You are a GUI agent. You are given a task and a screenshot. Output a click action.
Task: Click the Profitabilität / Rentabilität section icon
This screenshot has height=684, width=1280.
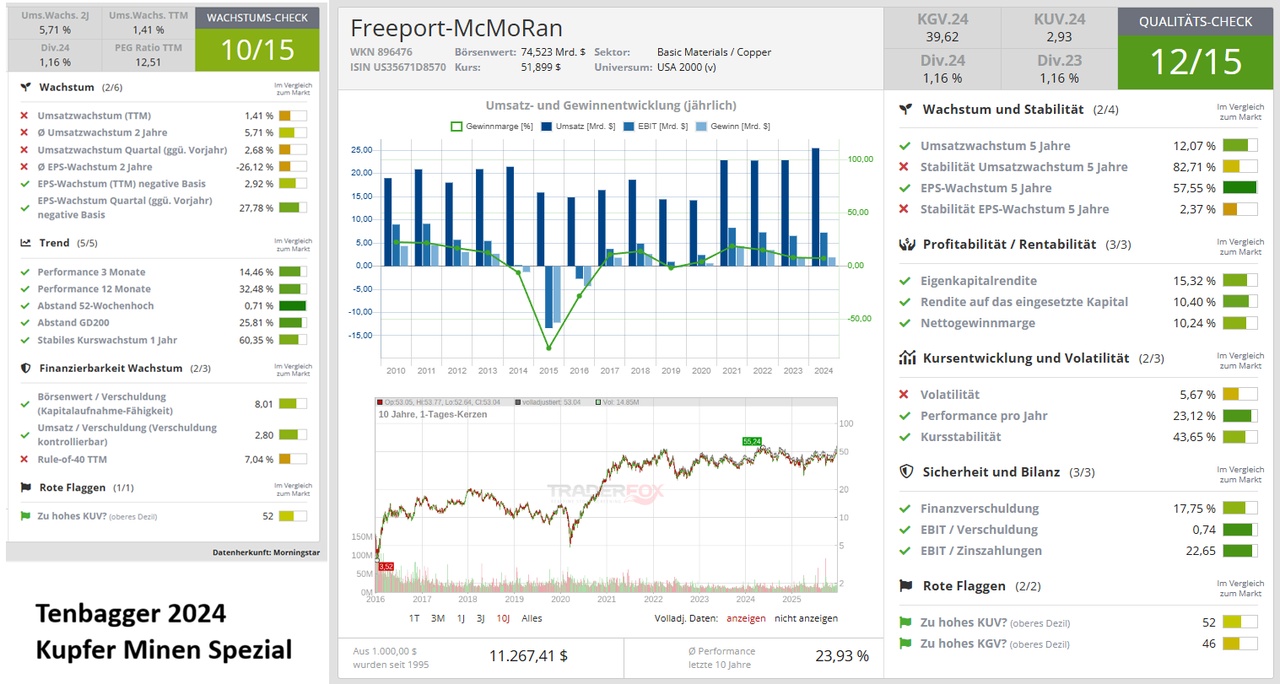tap(907, 244)
